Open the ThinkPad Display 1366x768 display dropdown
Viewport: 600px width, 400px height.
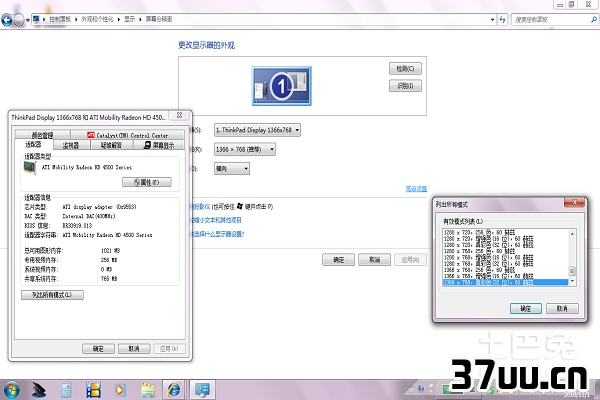(x=257, y=130)
